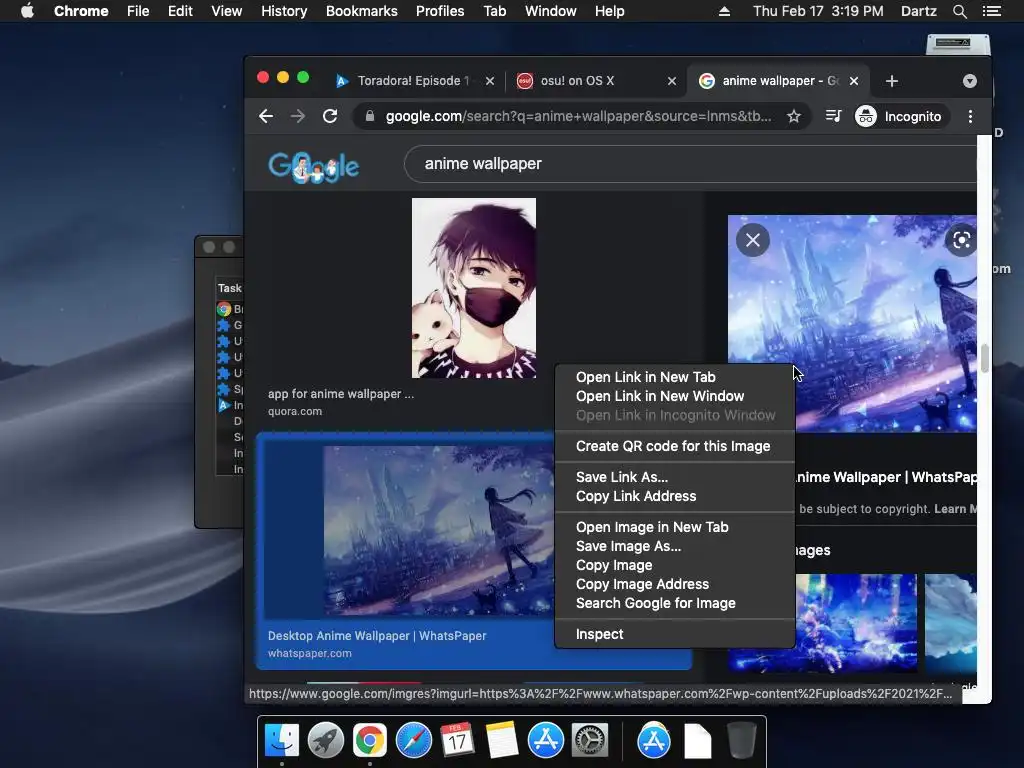Click the anime wallpaper search field
This screenshot has height=768, width=1024.
[x=689, y=164]
